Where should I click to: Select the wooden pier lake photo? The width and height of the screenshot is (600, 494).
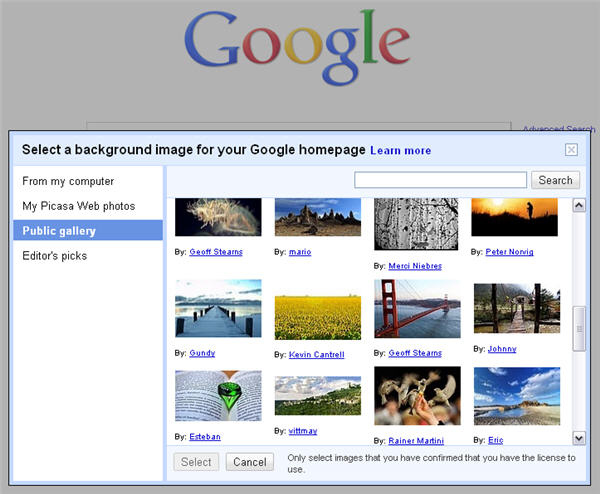click(218, 309)
